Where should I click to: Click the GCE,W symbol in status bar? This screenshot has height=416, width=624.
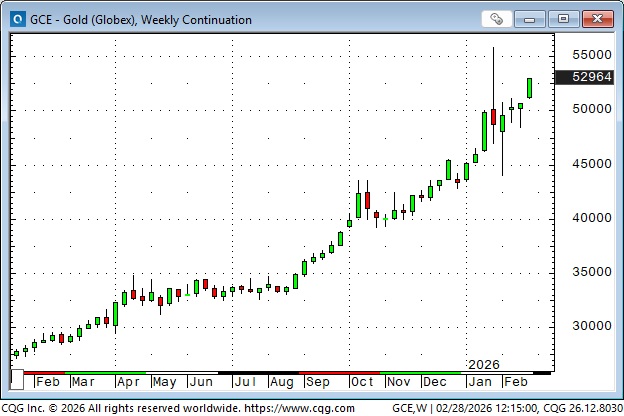click(x=410, y=408)
